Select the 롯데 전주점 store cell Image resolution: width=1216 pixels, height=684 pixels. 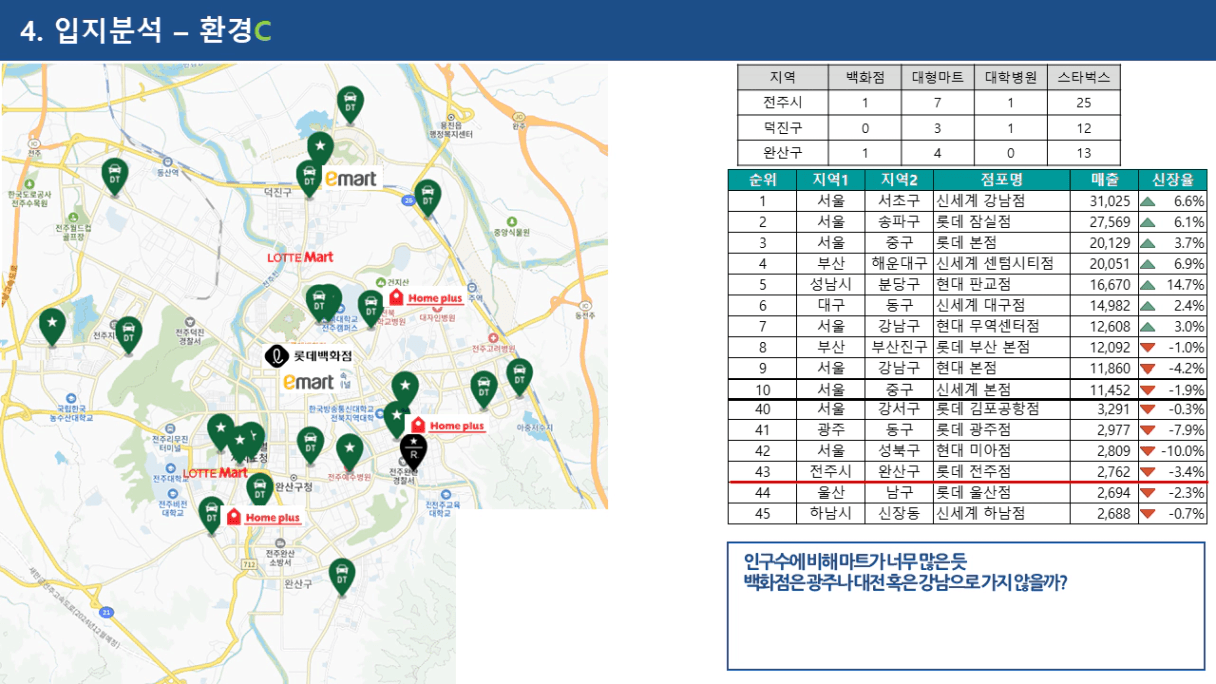pos(1001,471)
